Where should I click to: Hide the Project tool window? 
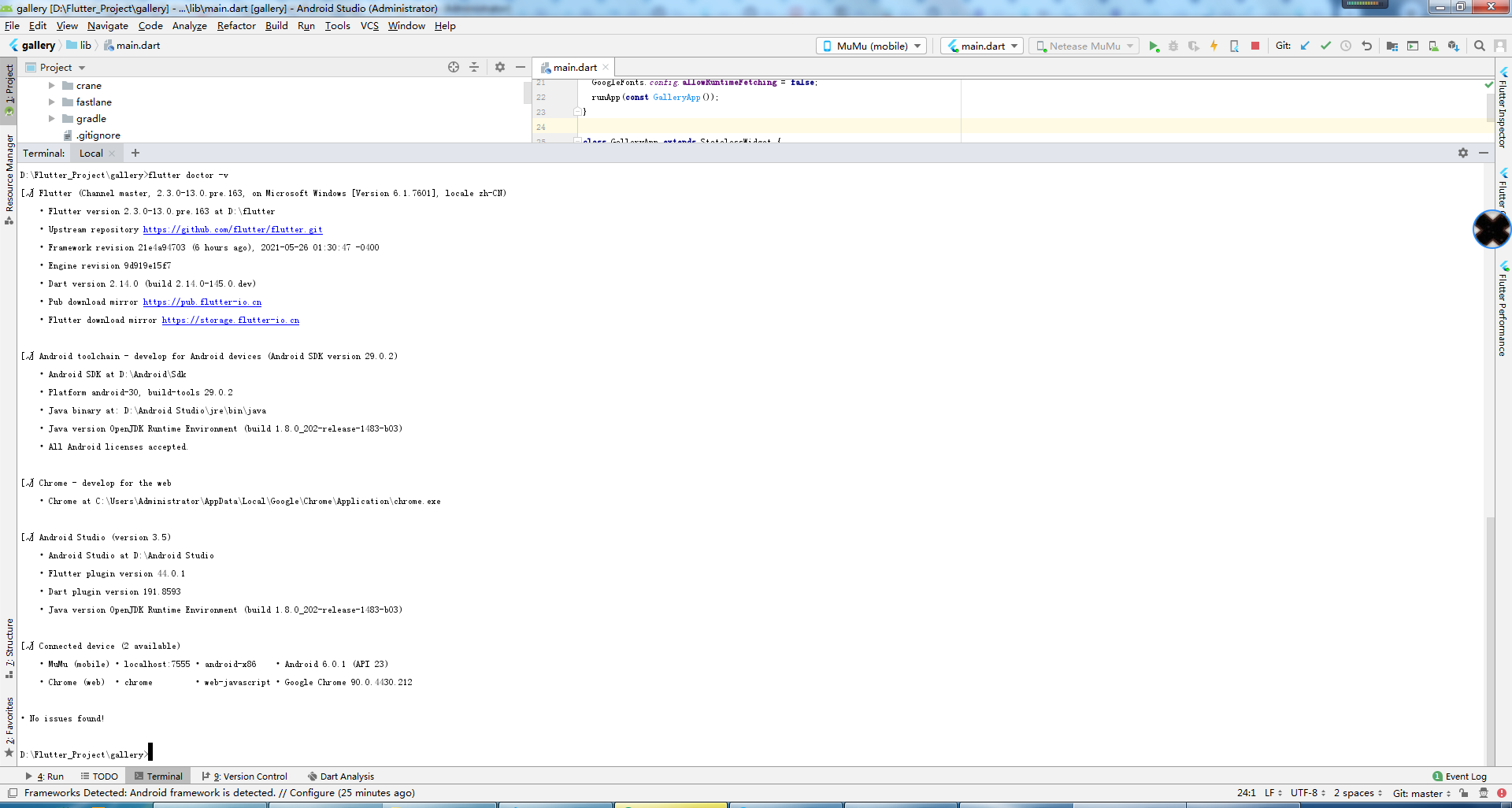coord(520,67)
